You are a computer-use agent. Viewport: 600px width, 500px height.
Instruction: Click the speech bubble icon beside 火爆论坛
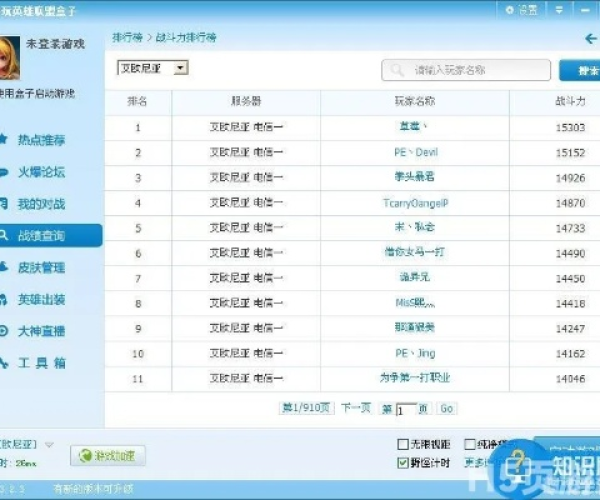point(3,172)
